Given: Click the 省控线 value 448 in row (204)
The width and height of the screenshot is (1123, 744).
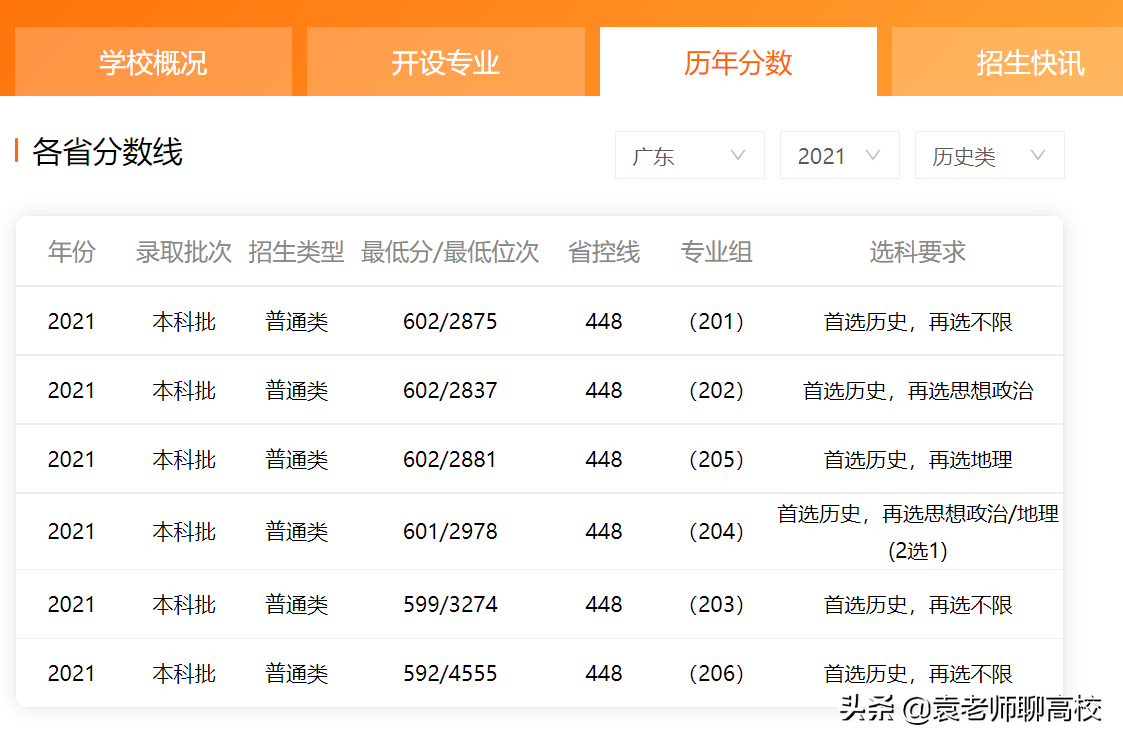Looking at the screenshot, I should click(x=604, y=531).
